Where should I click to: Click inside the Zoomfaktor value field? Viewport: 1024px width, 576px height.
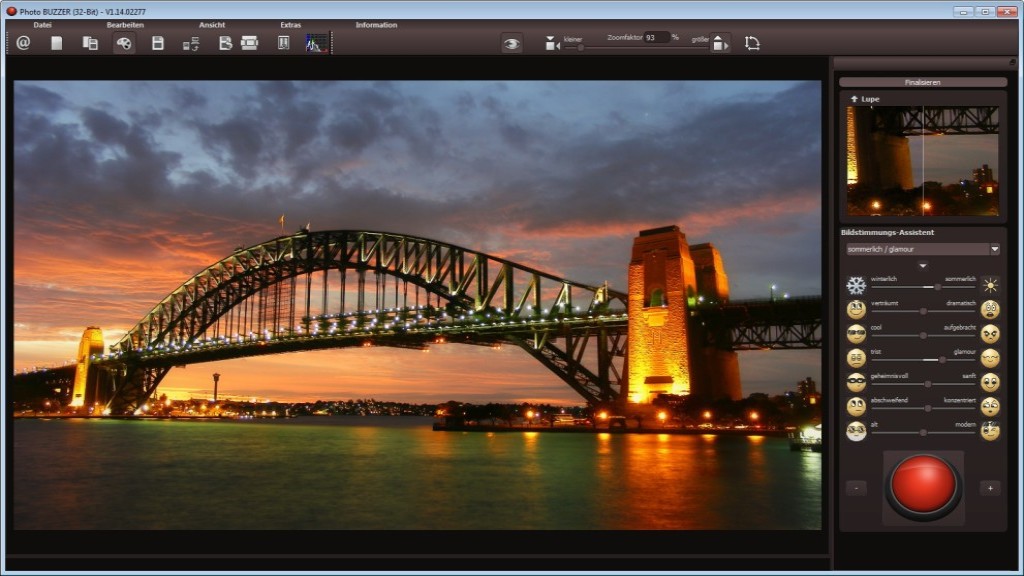(x=657, y=37)
